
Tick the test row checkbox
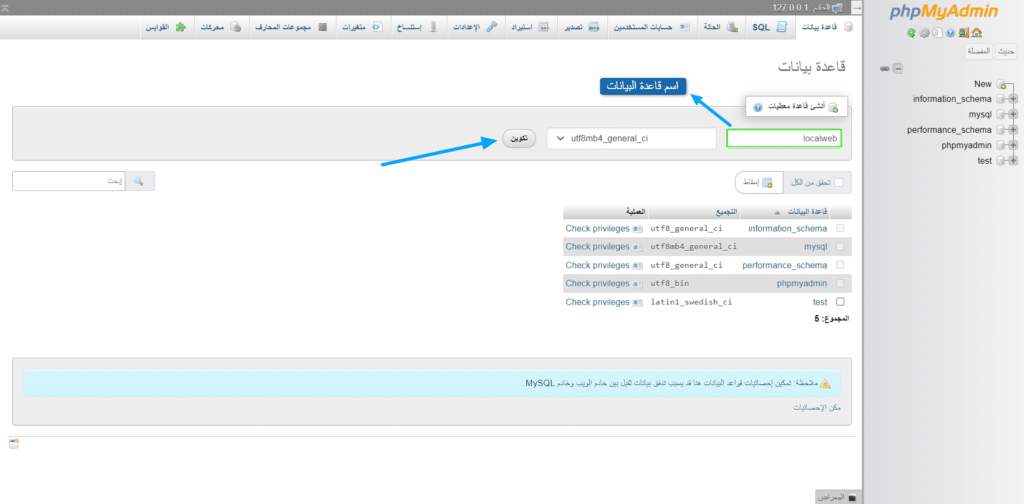[x=840, y=302]
